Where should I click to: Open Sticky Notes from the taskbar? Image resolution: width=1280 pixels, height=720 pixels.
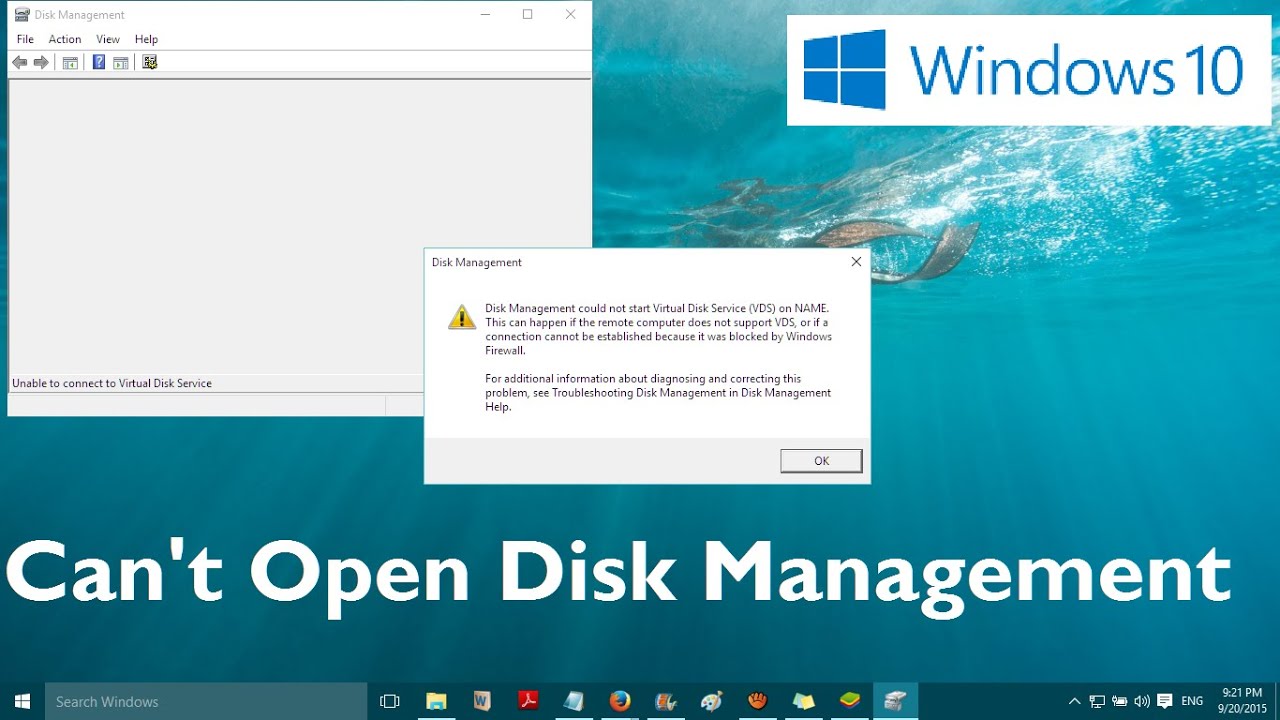pos(804,701)
